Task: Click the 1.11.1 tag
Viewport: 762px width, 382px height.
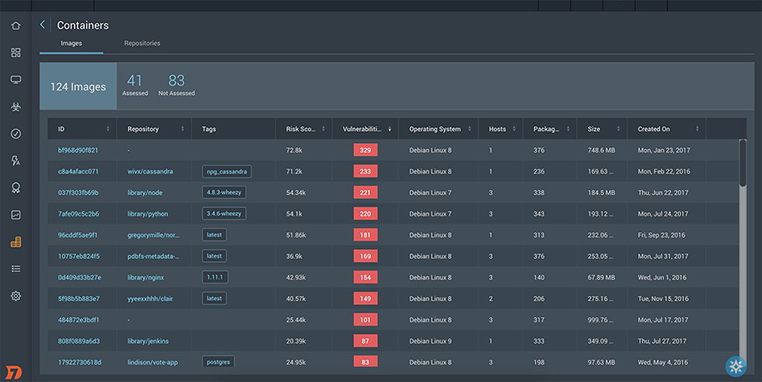Action: (x=215, y=277)
